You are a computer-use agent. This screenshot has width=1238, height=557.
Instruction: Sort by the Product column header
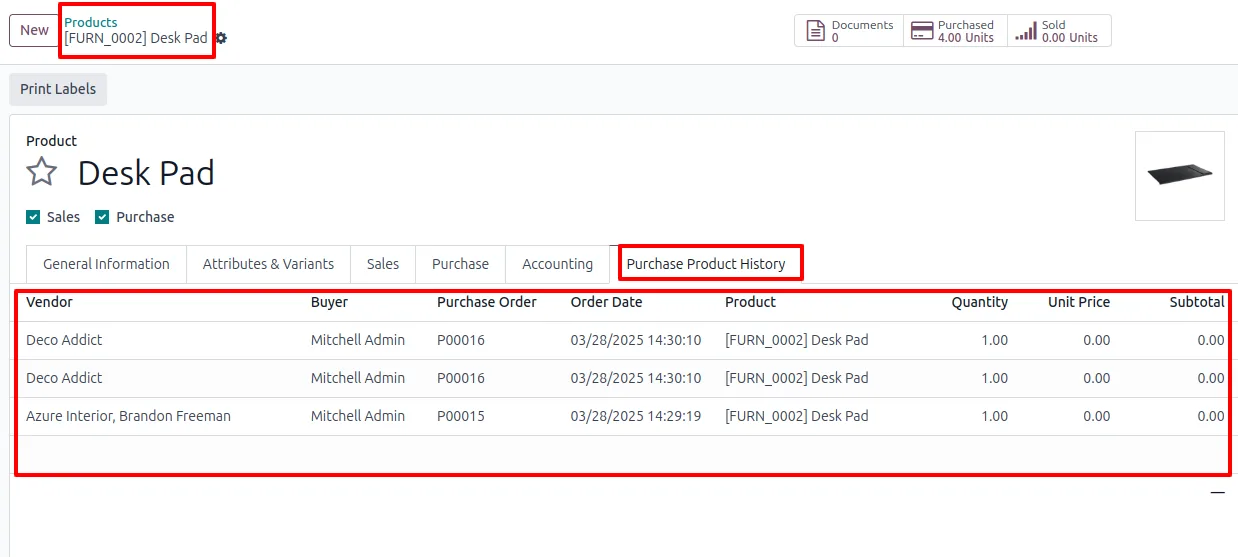pos(750,302)
